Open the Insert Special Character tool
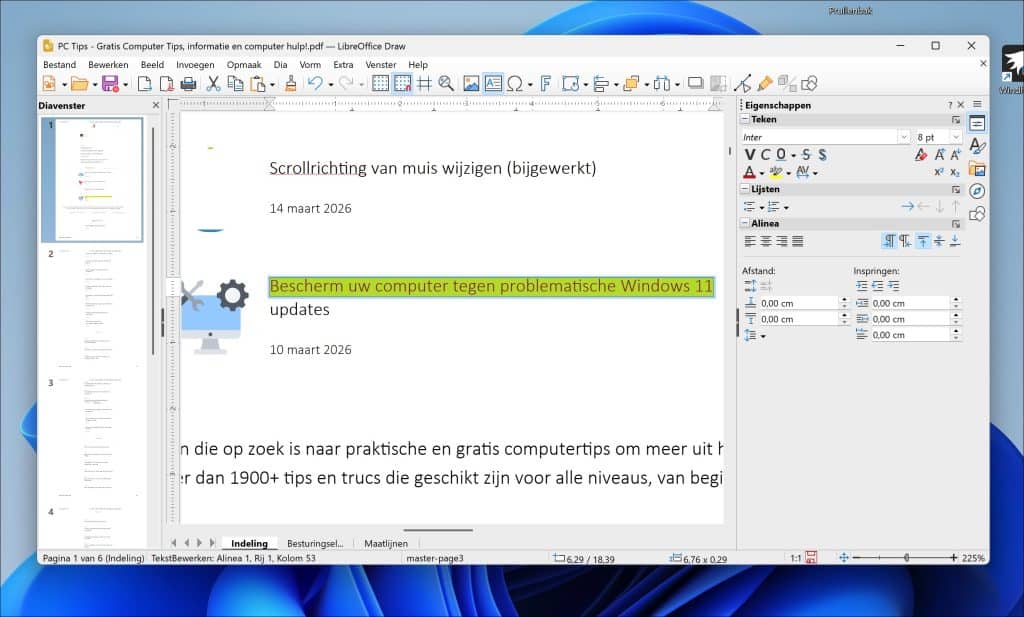 pos(516,83)
